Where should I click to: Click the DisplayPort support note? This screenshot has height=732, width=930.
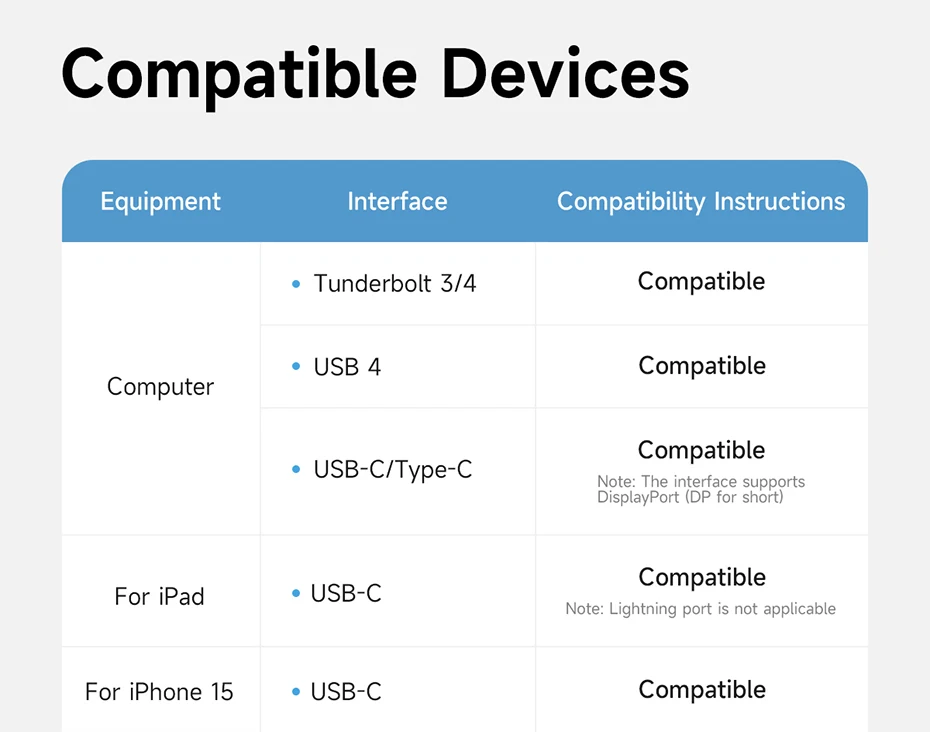coord(700,489)
